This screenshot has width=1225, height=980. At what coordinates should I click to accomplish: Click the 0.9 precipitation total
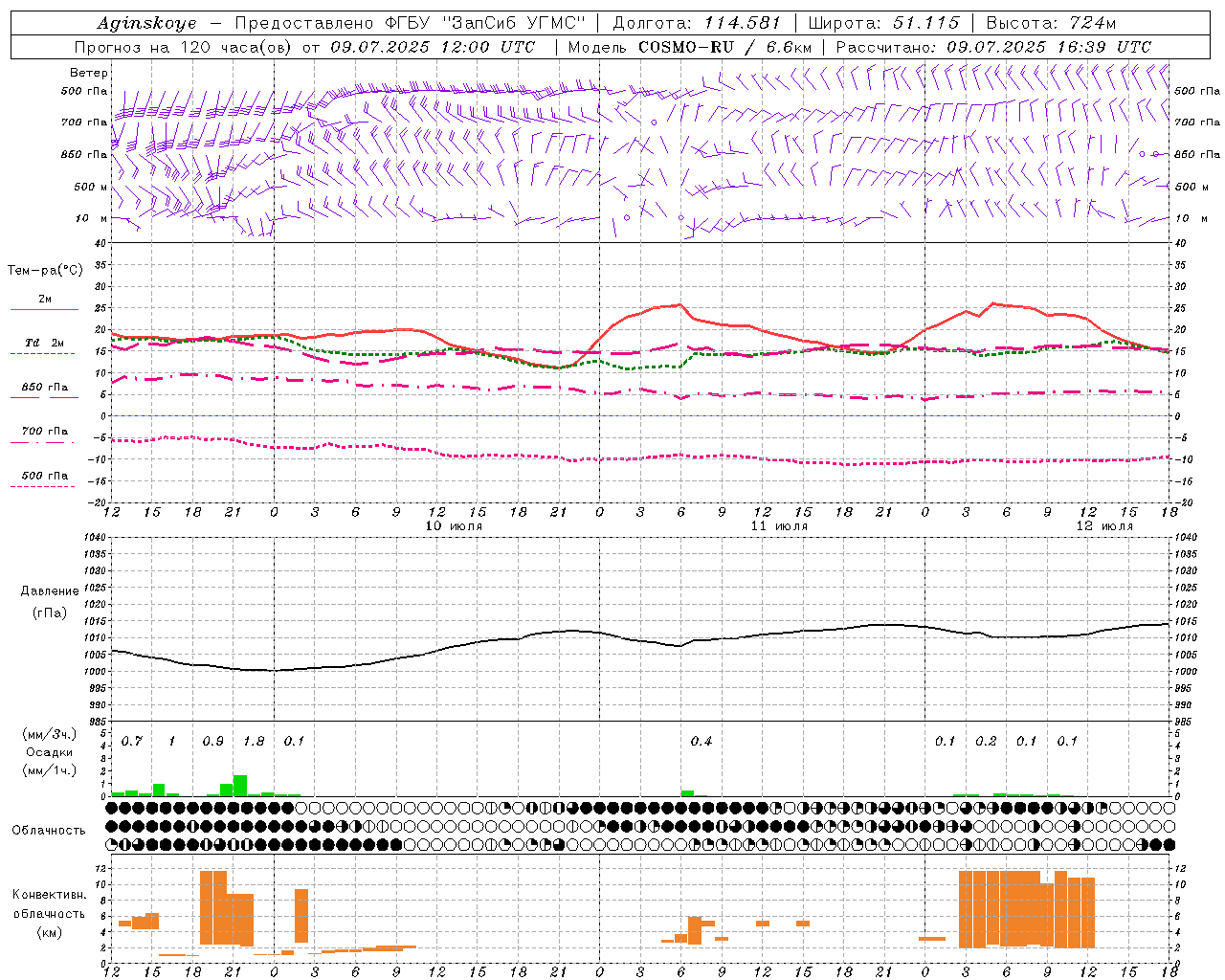point(213,741)
